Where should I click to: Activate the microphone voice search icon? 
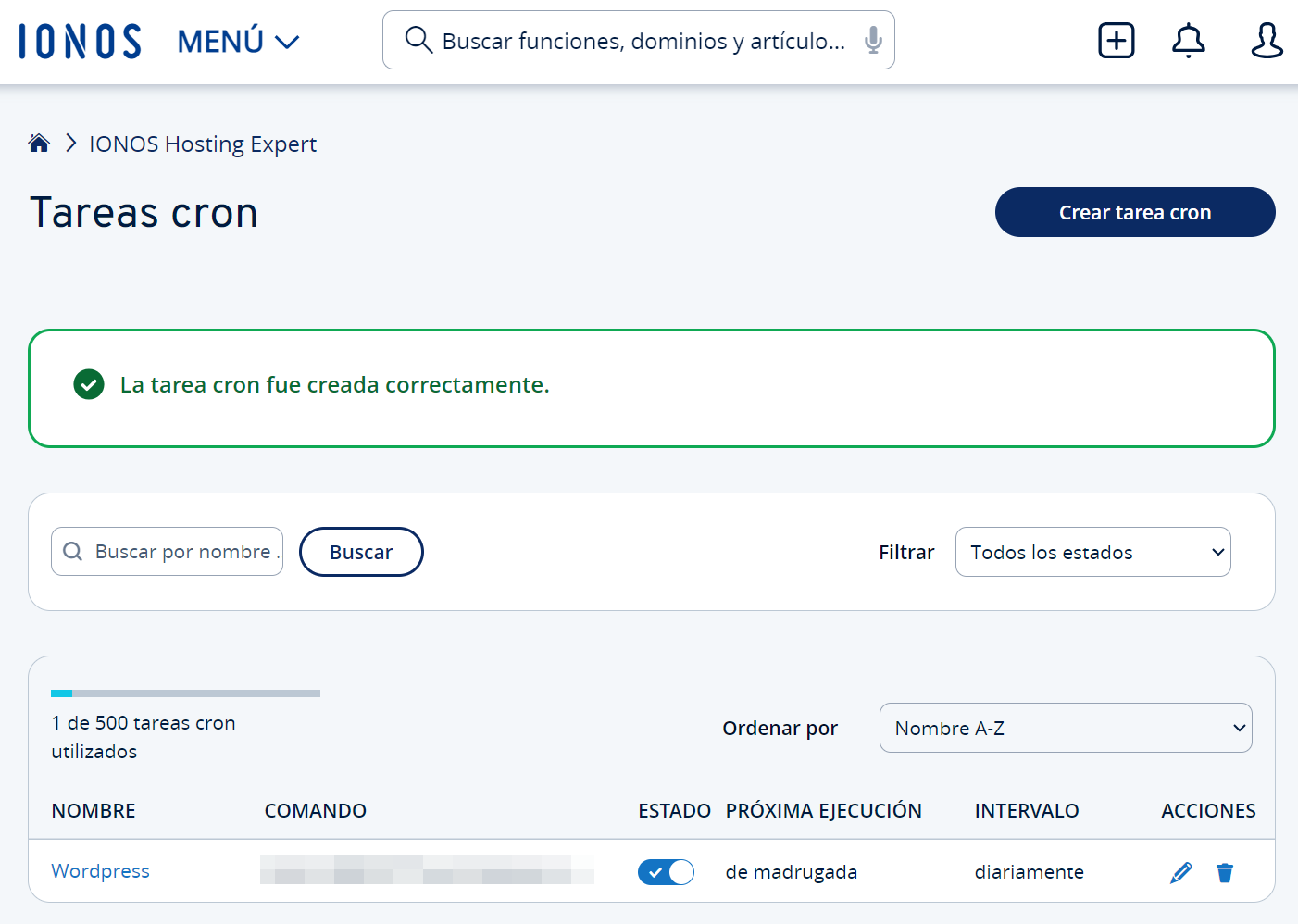point(872,40)
